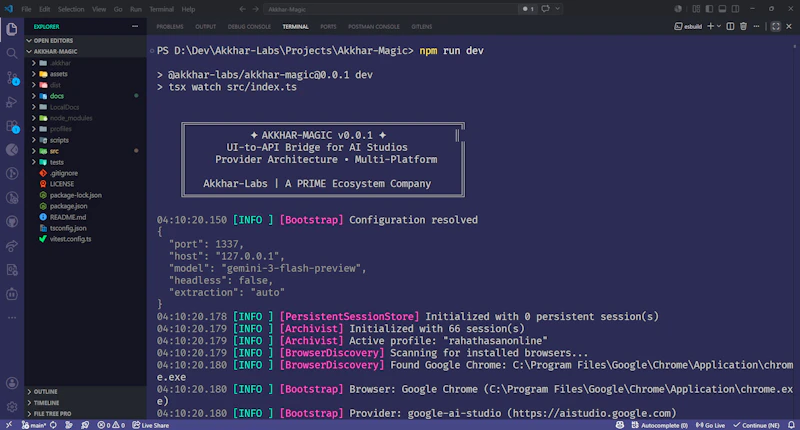Viewport: 800px width, 430px height.
Task: Switch to the Problems tab
Action: tap(170, 27)
